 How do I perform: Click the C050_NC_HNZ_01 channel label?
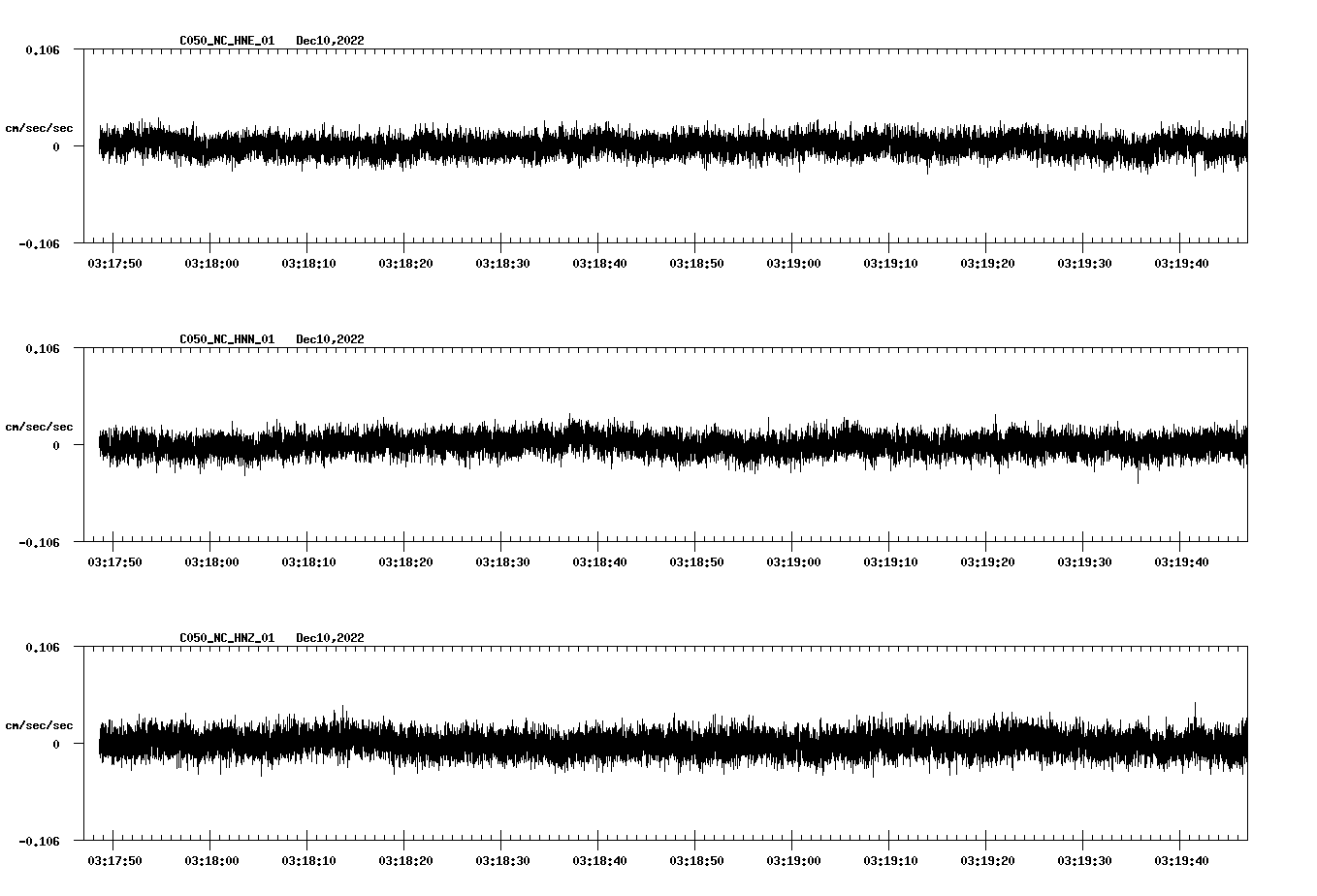[225, 638]
